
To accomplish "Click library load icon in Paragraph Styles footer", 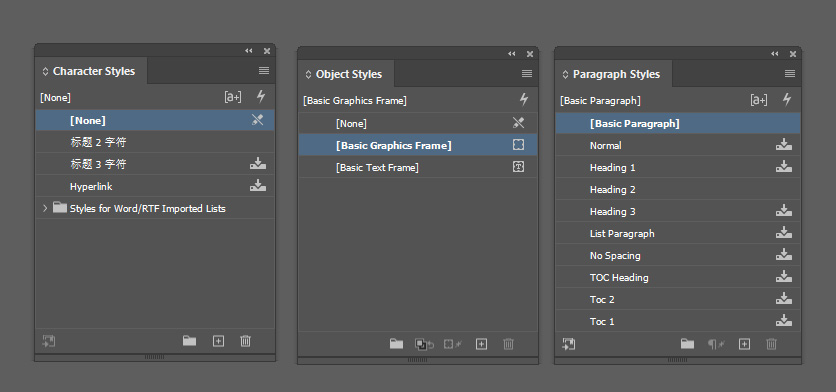I will 569,344.
